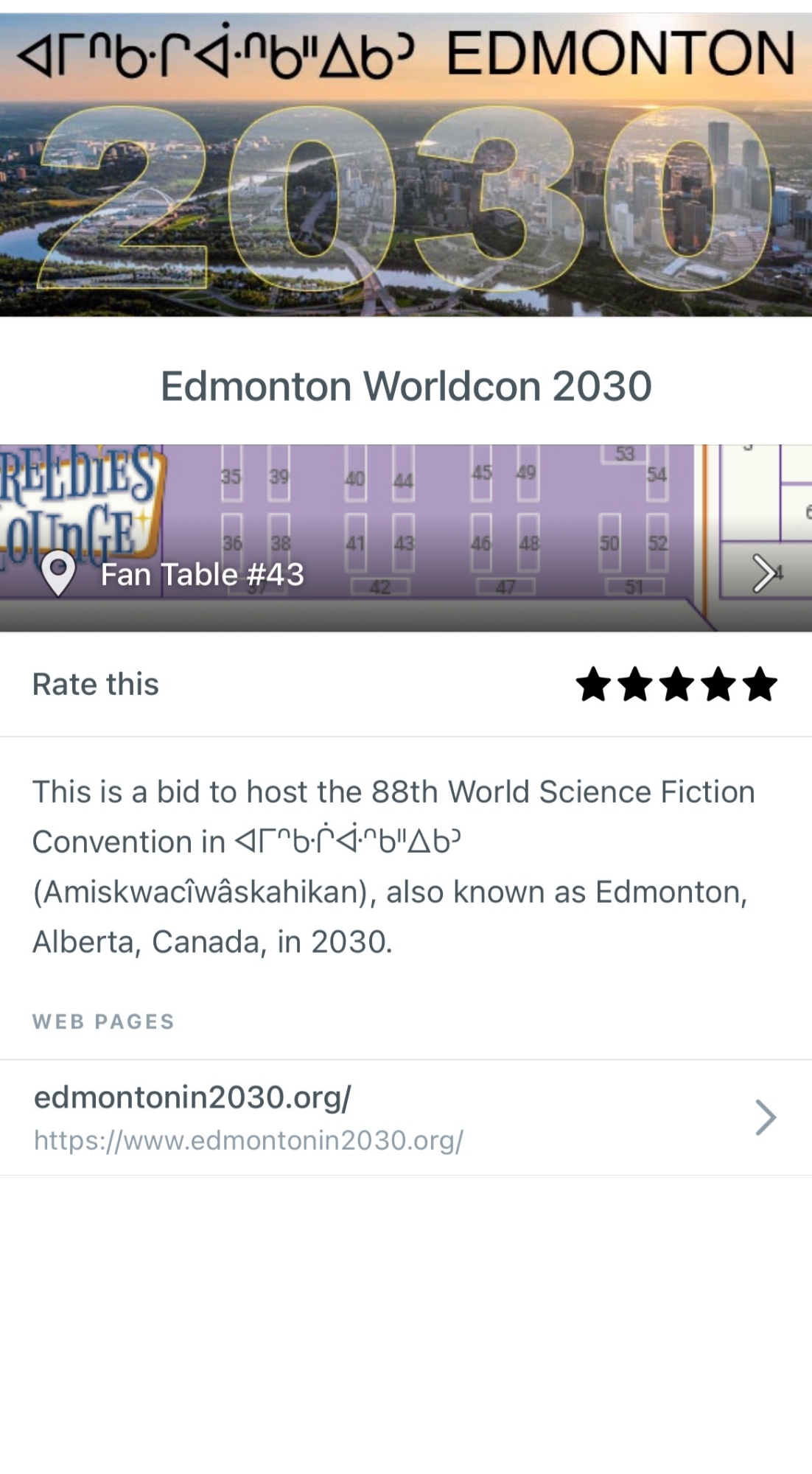Select table 45 on the floor map
Viewport: 812px width, 1474px height.
[x=481, y=472]
